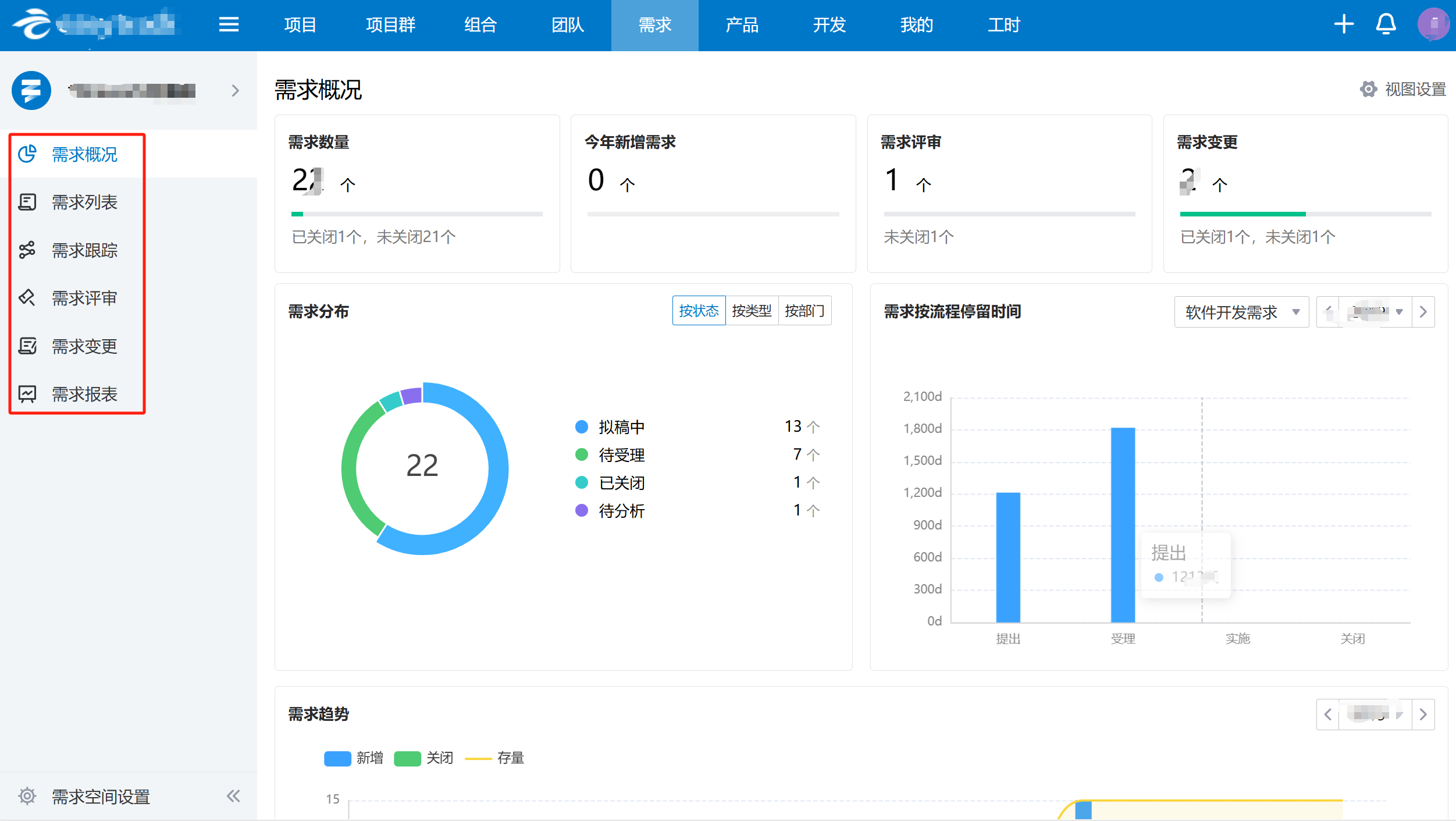Switch distribution chart to 按部门
The height and width of the screenshot is (821, 1456).
click(x=804, y=311)
